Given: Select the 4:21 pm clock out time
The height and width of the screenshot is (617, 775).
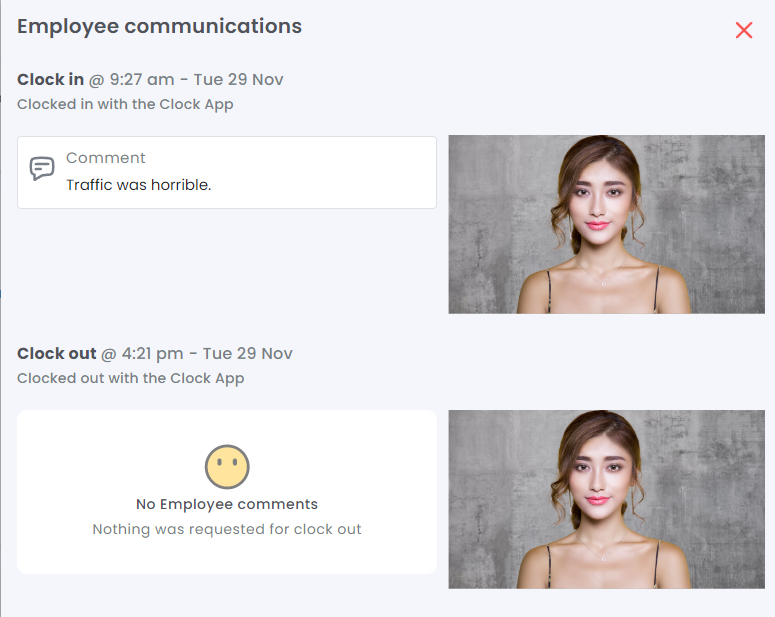Looking at the screenshot, I should [152, 354].
